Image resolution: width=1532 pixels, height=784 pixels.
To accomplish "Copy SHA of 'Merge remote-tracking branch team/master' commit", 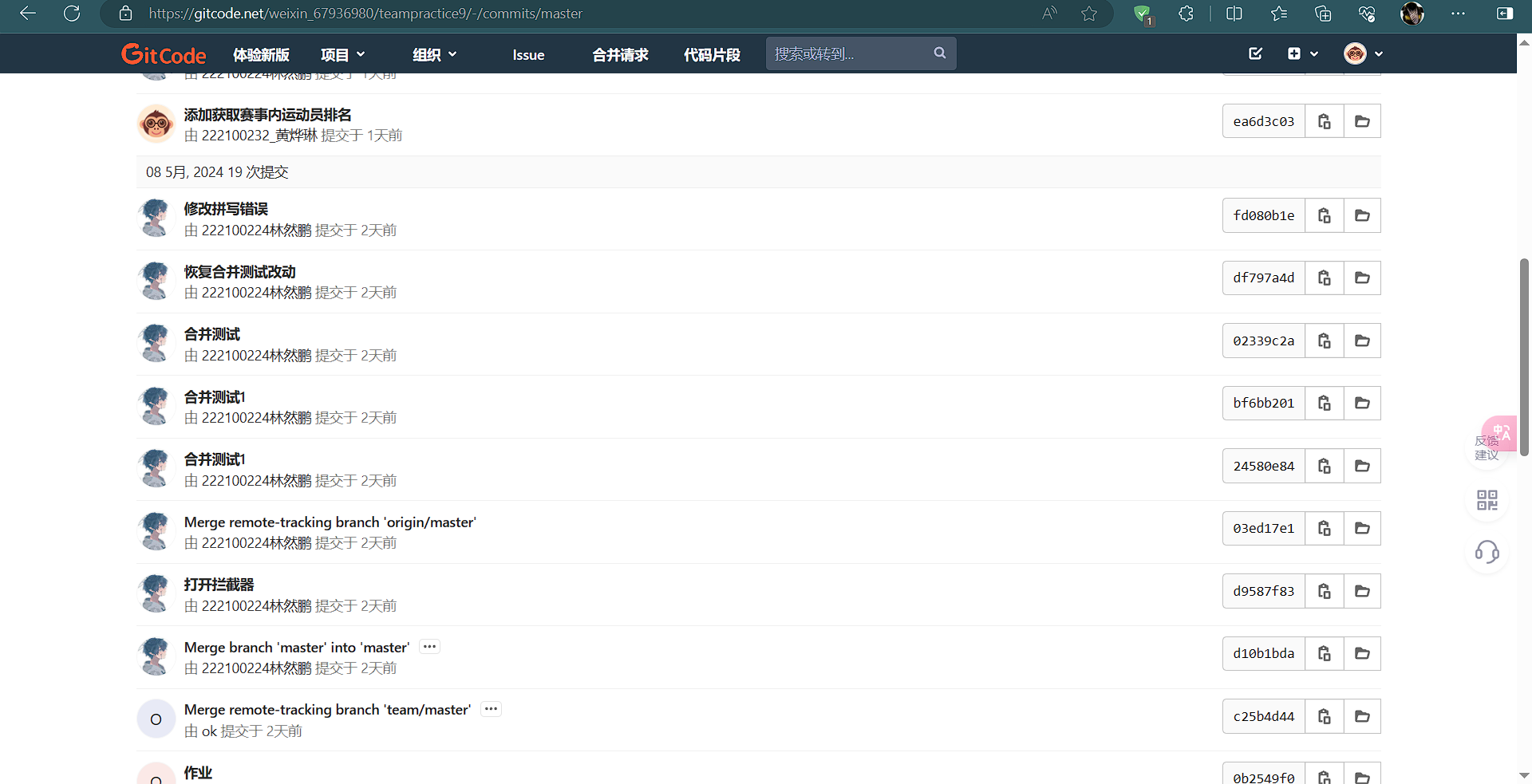I will coord(1324,716).
